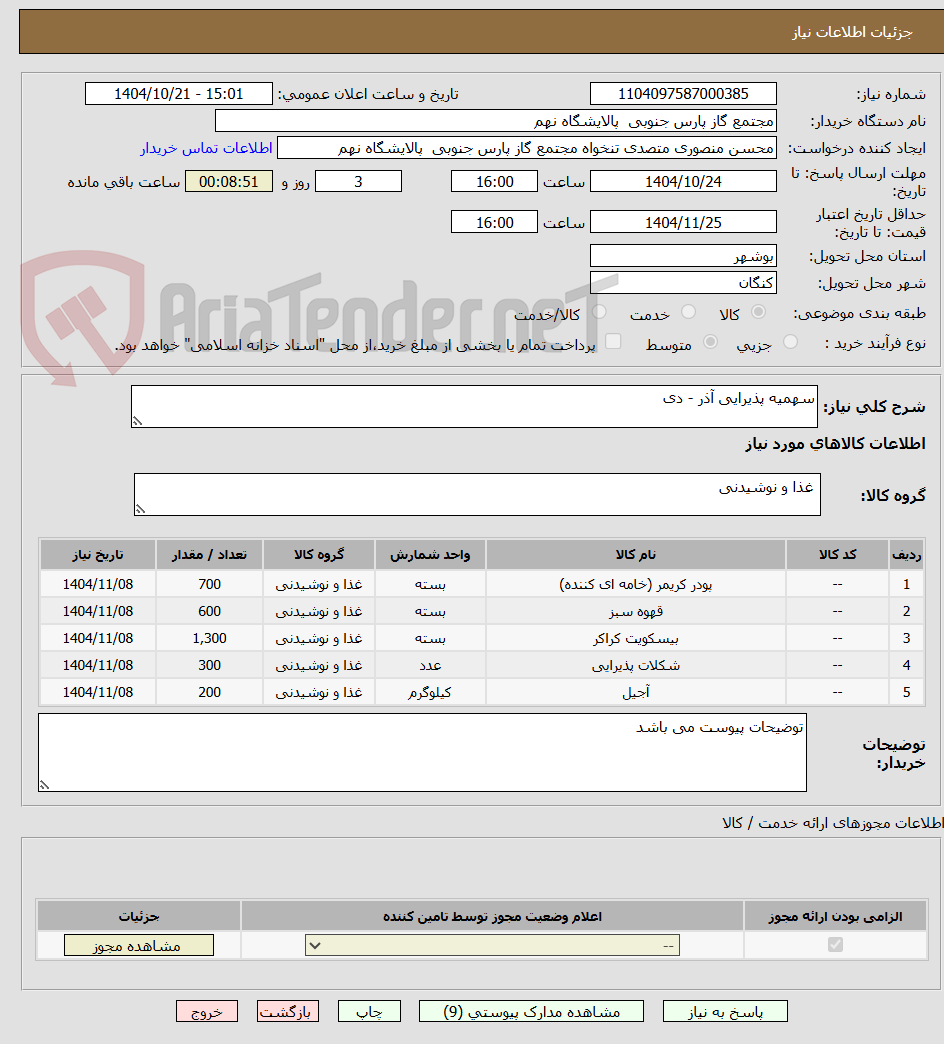Click the جزئیات permit column header

(138, 917)
